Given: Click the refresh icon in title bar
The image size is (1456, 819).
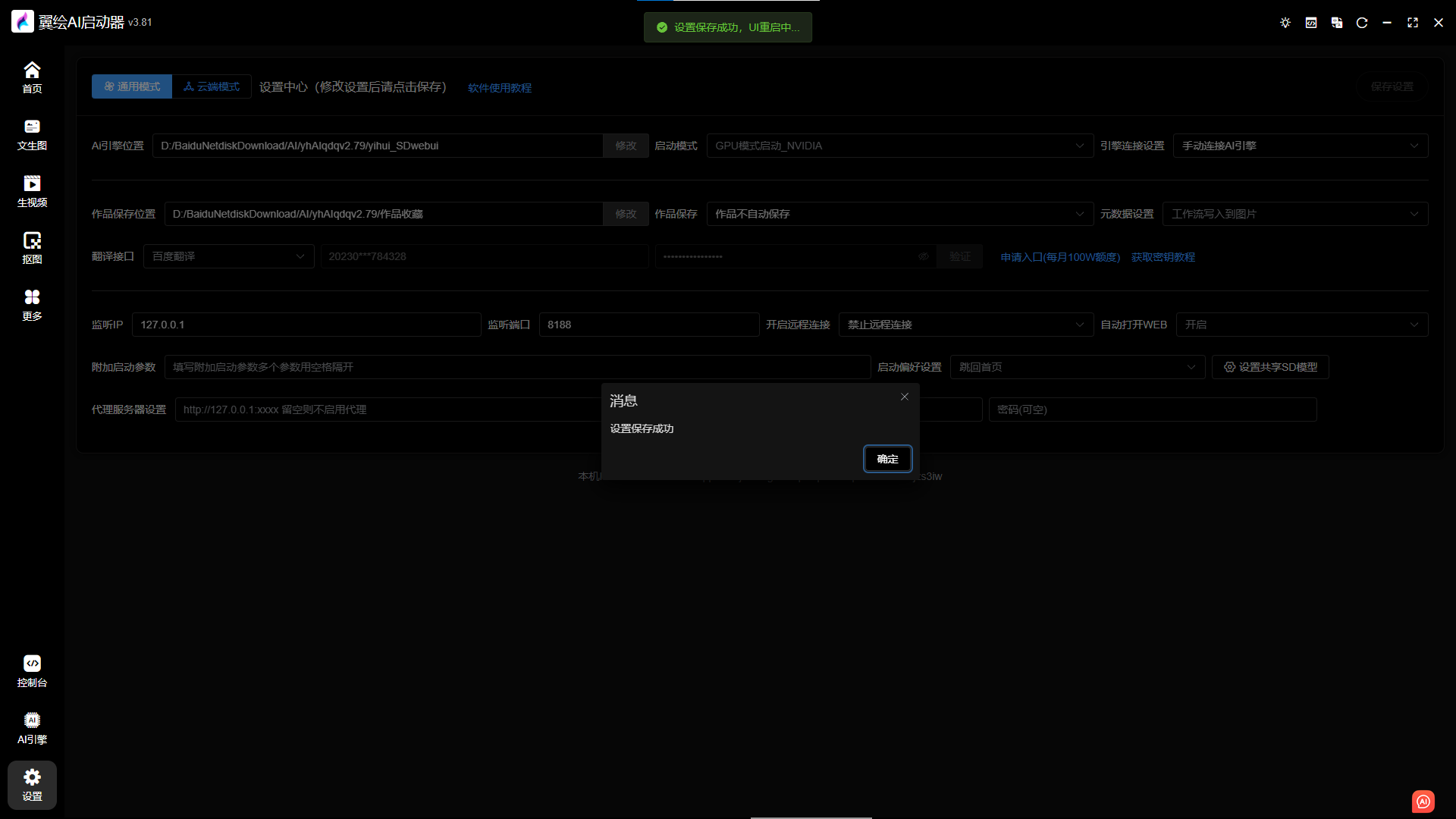Looking at the screenshot, I should [x=1362, y=23].
